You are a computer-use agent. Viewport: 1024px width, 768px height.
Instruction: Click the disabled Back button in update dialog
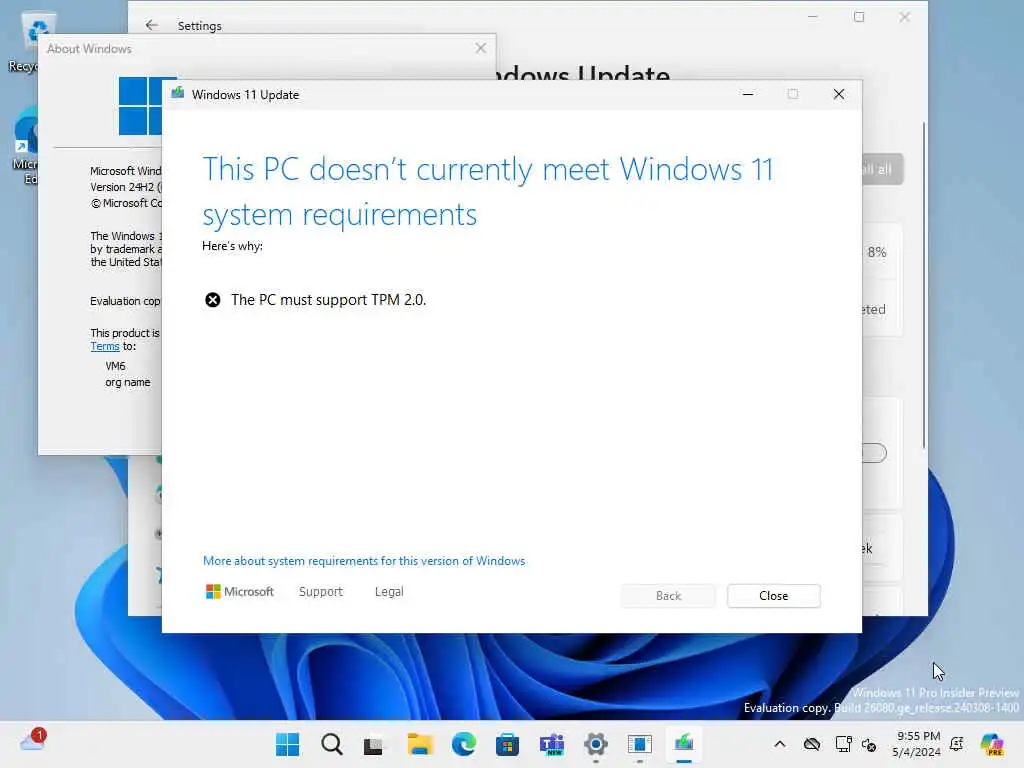click(668, 596)
